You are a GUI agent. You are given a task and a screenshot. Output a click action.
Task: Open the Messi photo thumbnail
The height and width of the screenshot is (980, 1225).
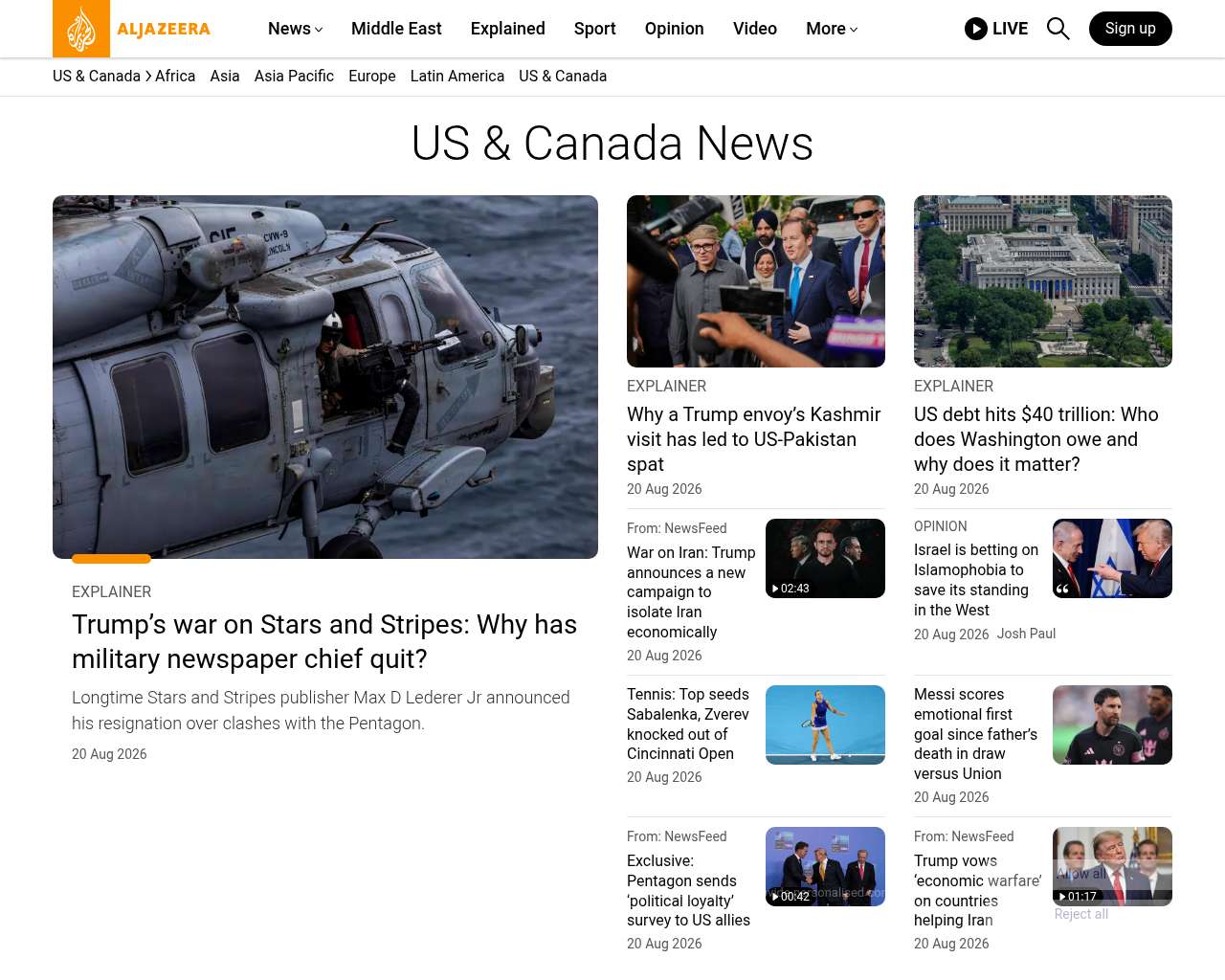(x=1112, y=725)
